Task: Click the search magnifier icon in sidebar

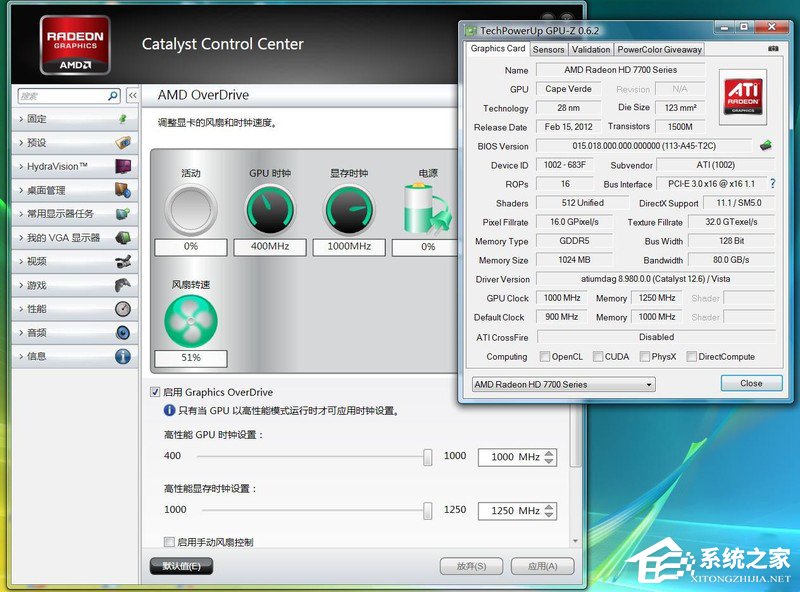Action: pos(112,96)
